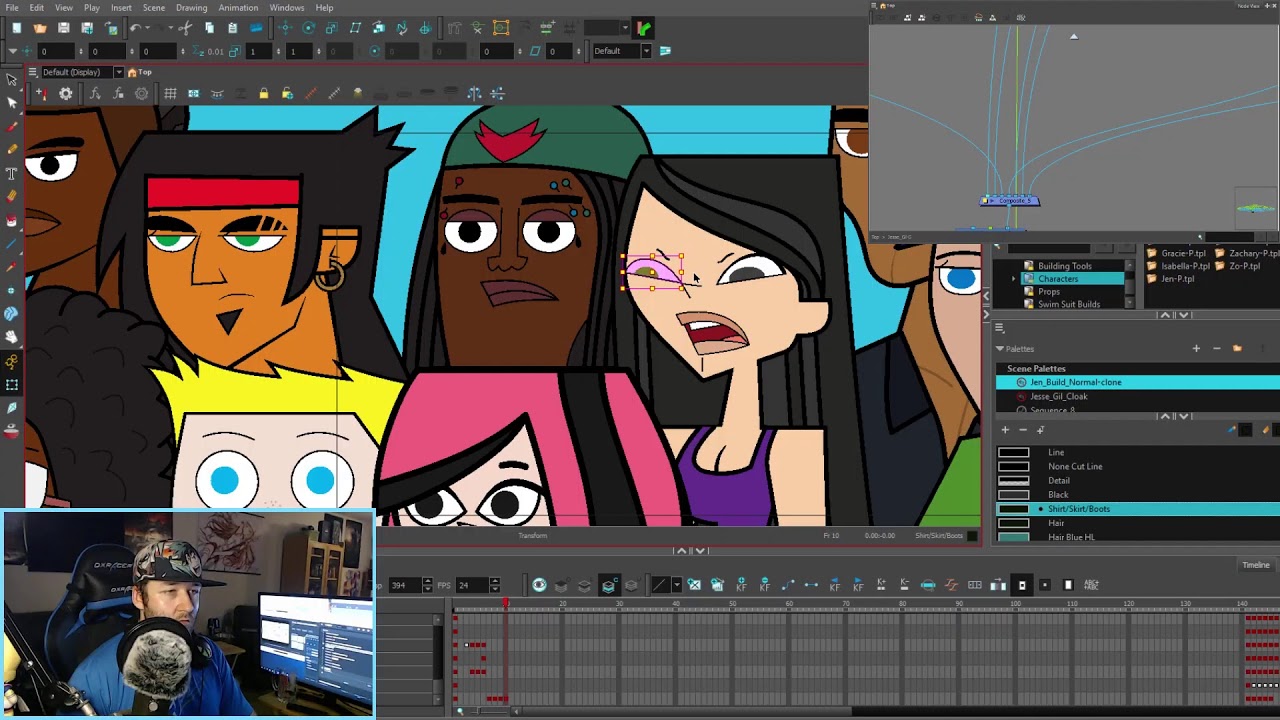Click the palette folder icon

[x=1237, y=348]
